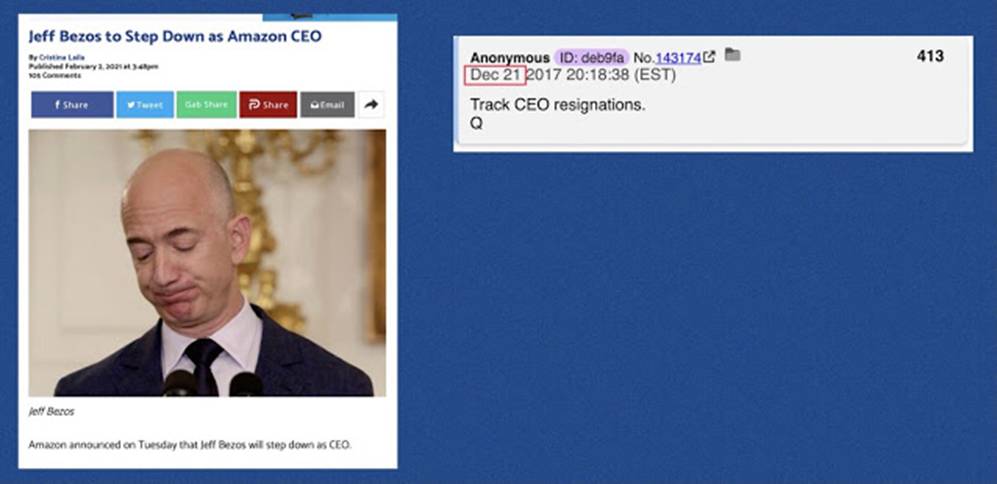The image size is (997, 484).
Task: Click the highlighted Dec 21 date
Action: (x=495, y=75)
